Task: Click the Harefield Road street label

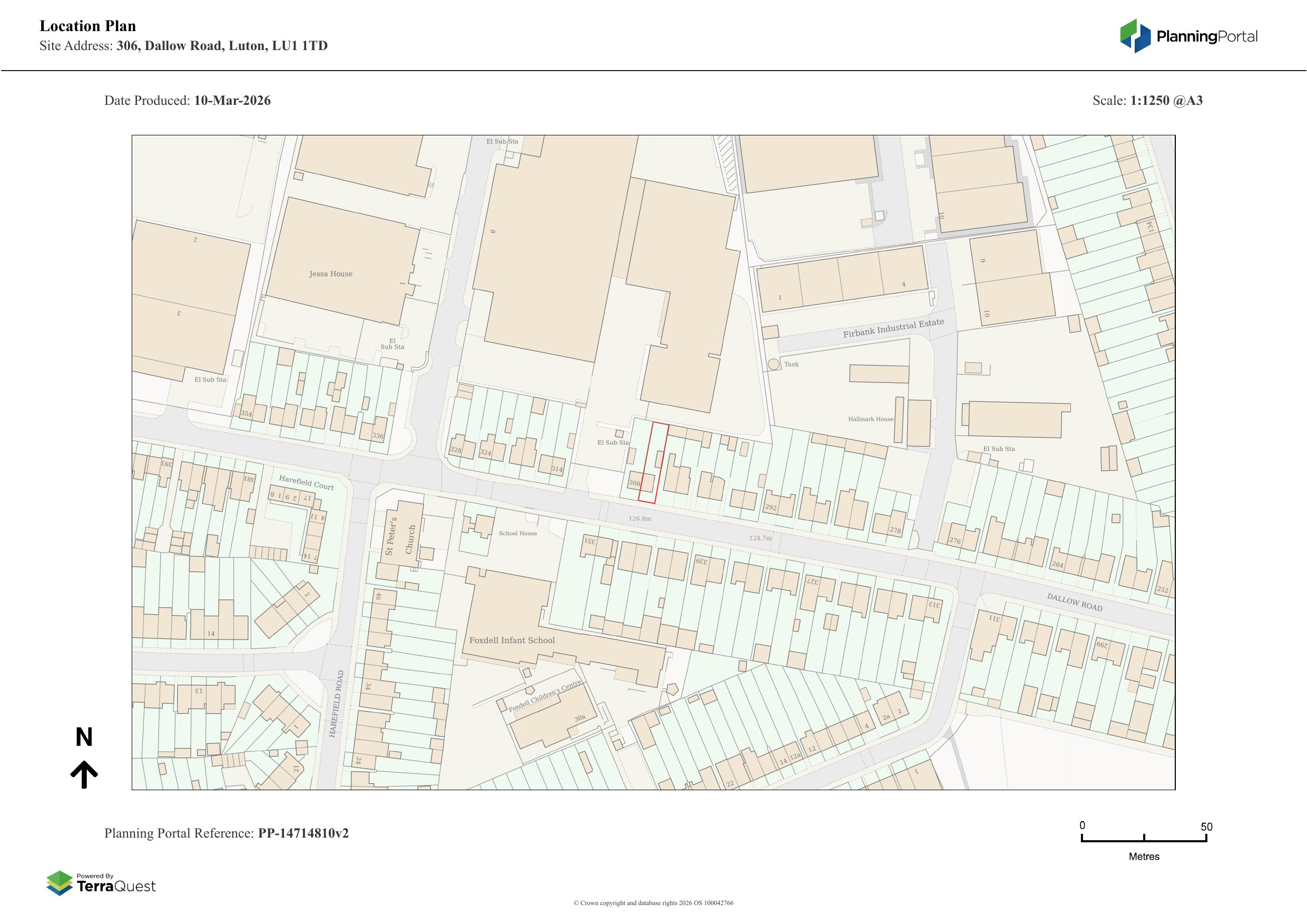Action: click(x=337, y=704)
